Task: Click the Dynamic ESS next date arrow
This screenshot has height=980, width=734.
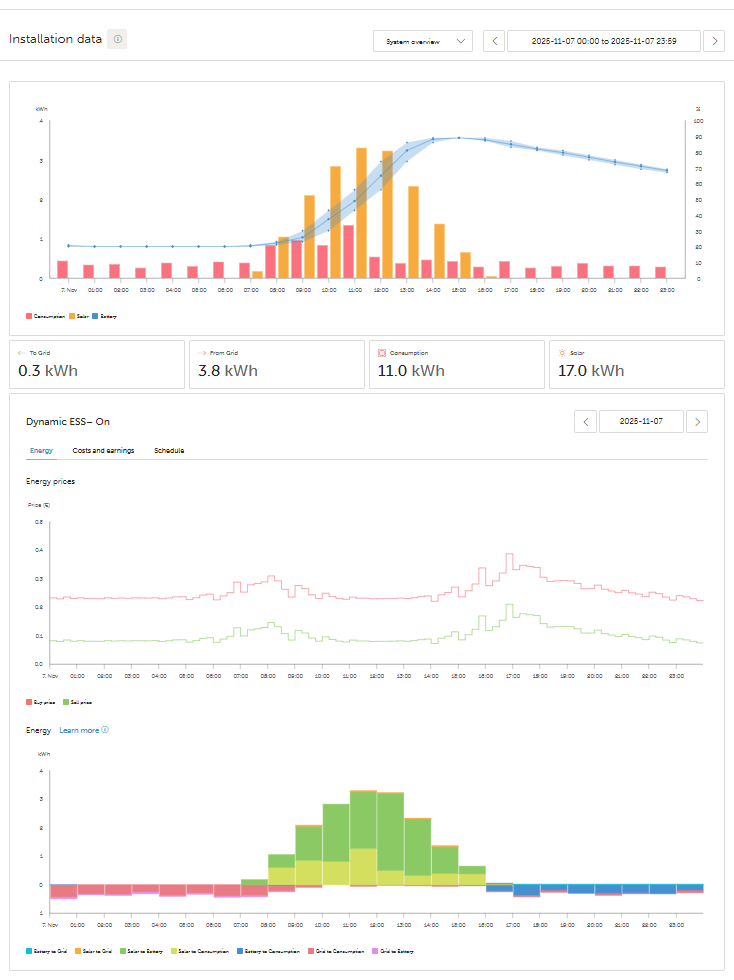Action: pos(697,422)
